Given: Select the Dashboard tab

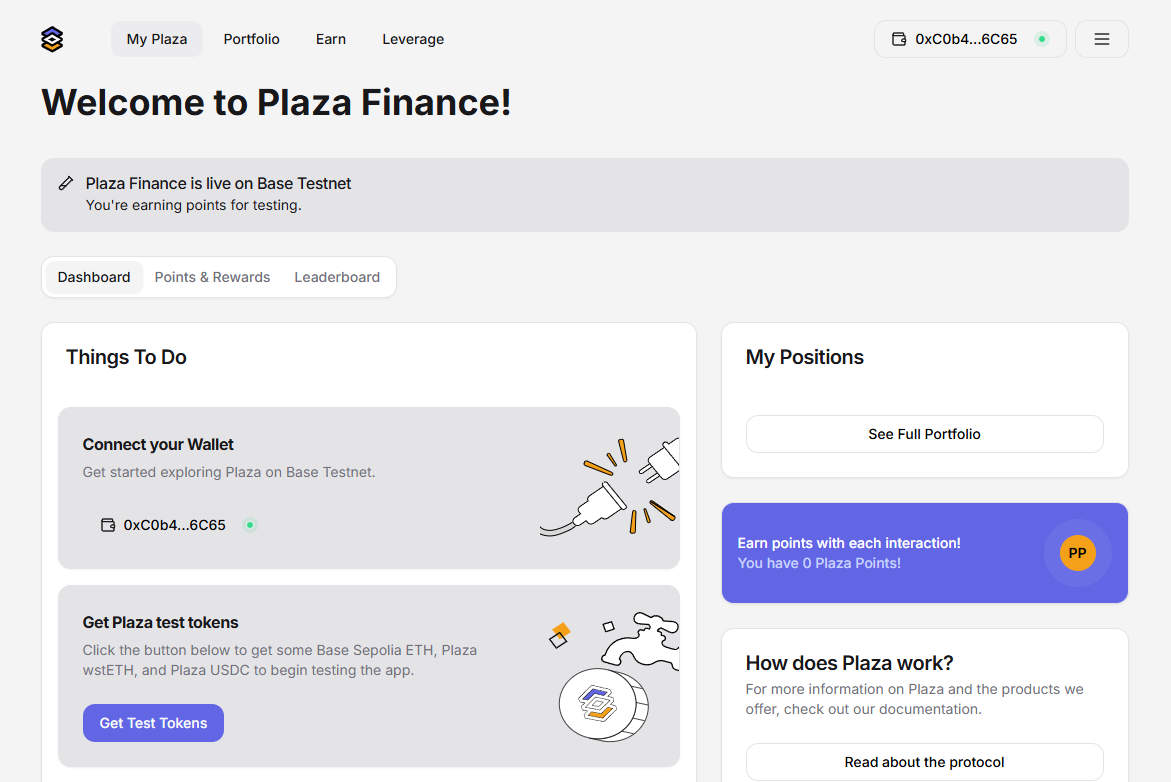Looking at the screenshot, I should tap(94, 277).
